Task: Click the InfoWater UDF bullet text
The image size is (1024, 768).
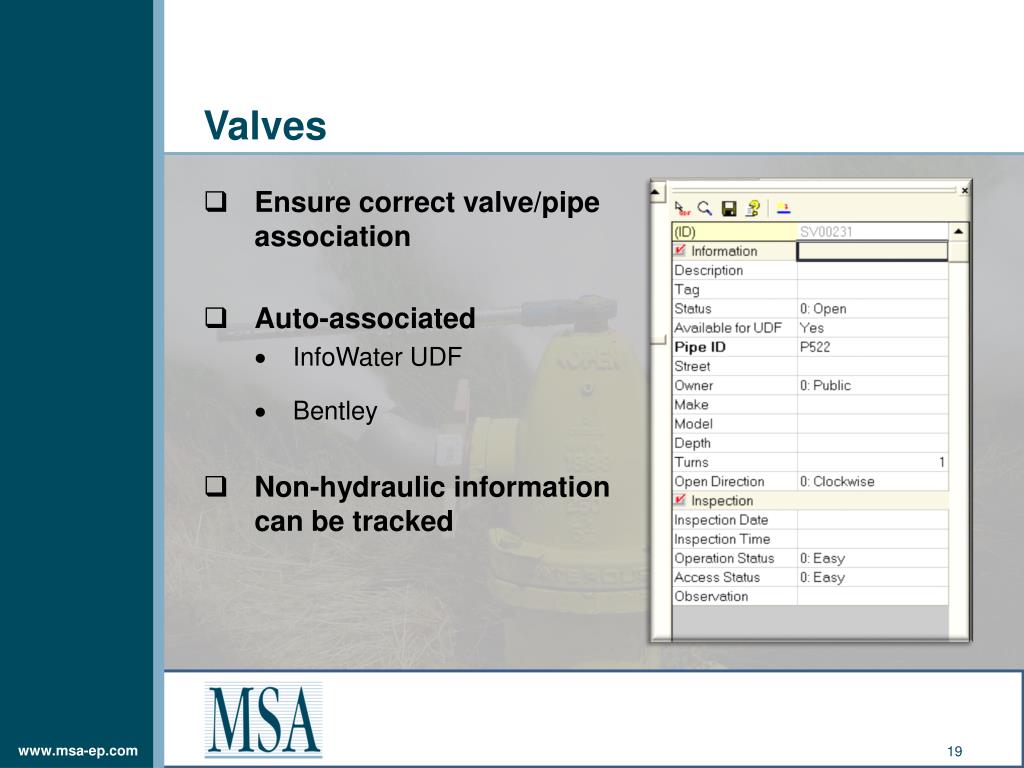Action: [x=377, y=357]
